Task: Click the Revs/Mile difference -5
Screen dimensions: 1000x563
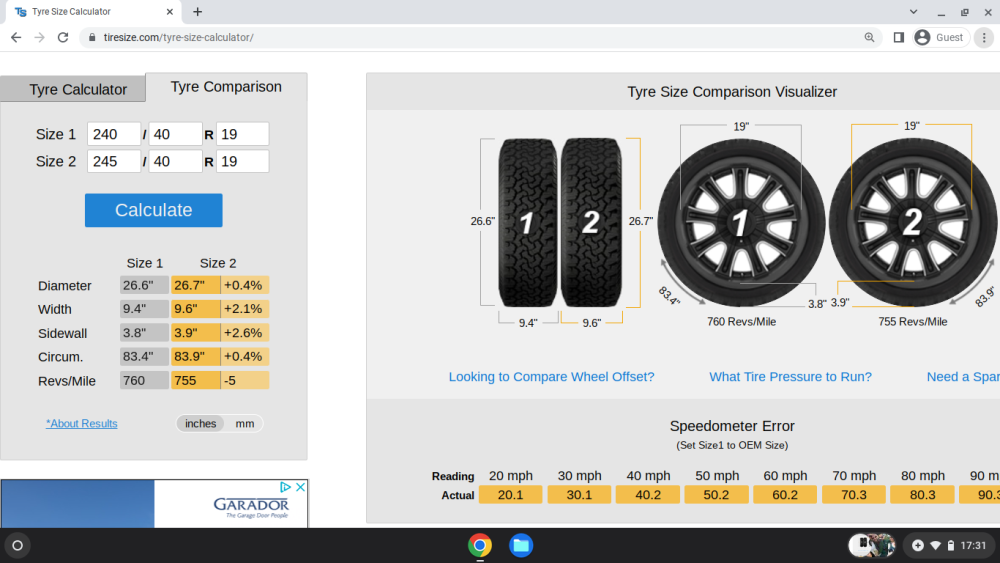Action: pyautogui.click(x=245, y=381)
